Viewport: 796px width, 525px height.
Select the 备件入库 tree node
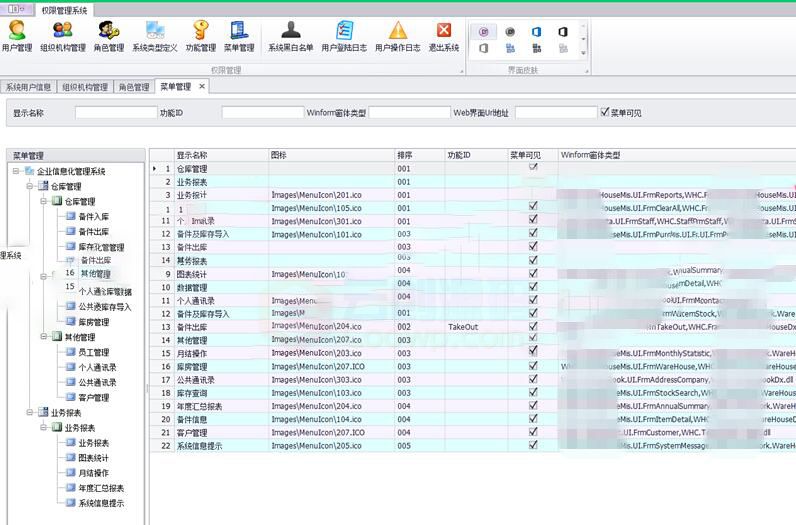[93, 216]
